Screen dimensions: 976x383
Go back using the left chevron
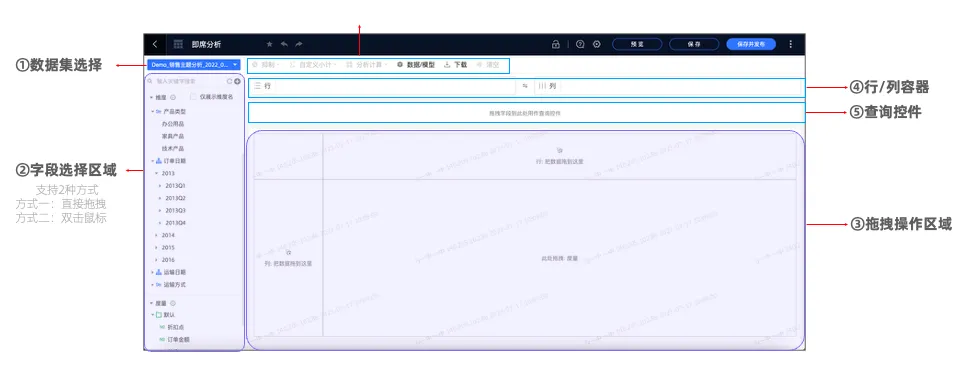click(x=154, y=44)
